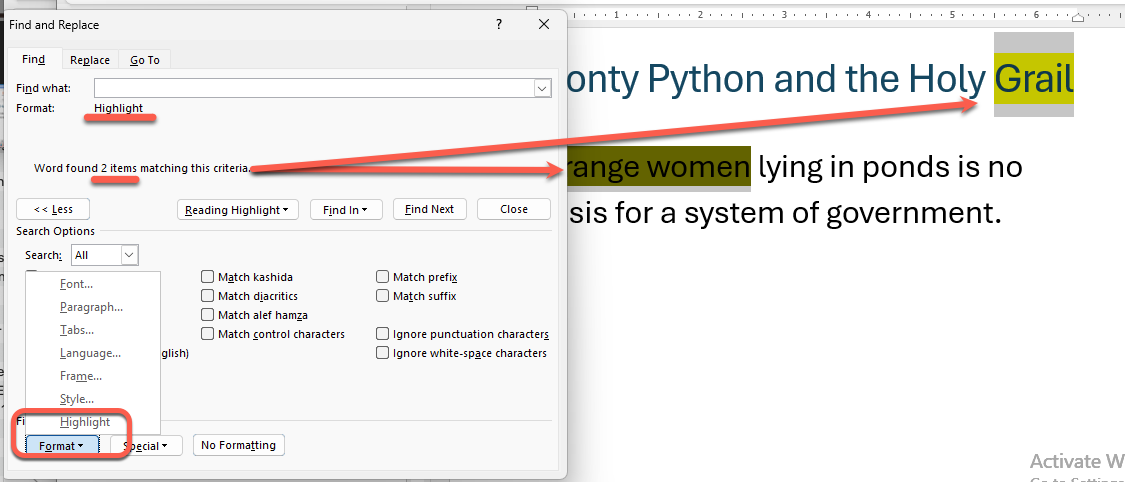This screenshot has width=1125, height=482.
Task: Toggle the Match prefix checkbox
Action: pyautogui.click(x=383, y=277)
